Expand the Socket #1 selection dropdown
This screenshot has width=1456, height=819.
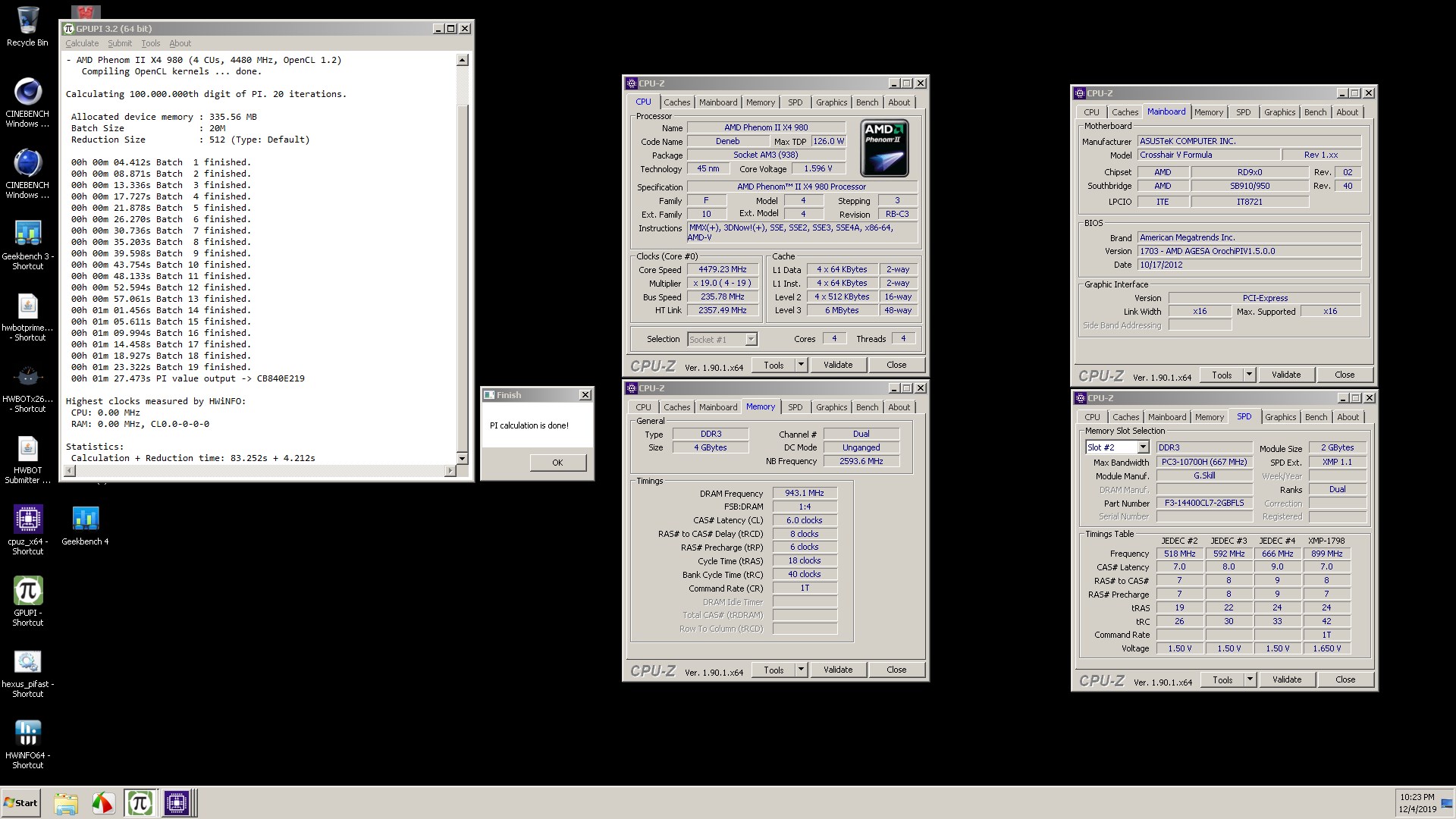(750, 340)
